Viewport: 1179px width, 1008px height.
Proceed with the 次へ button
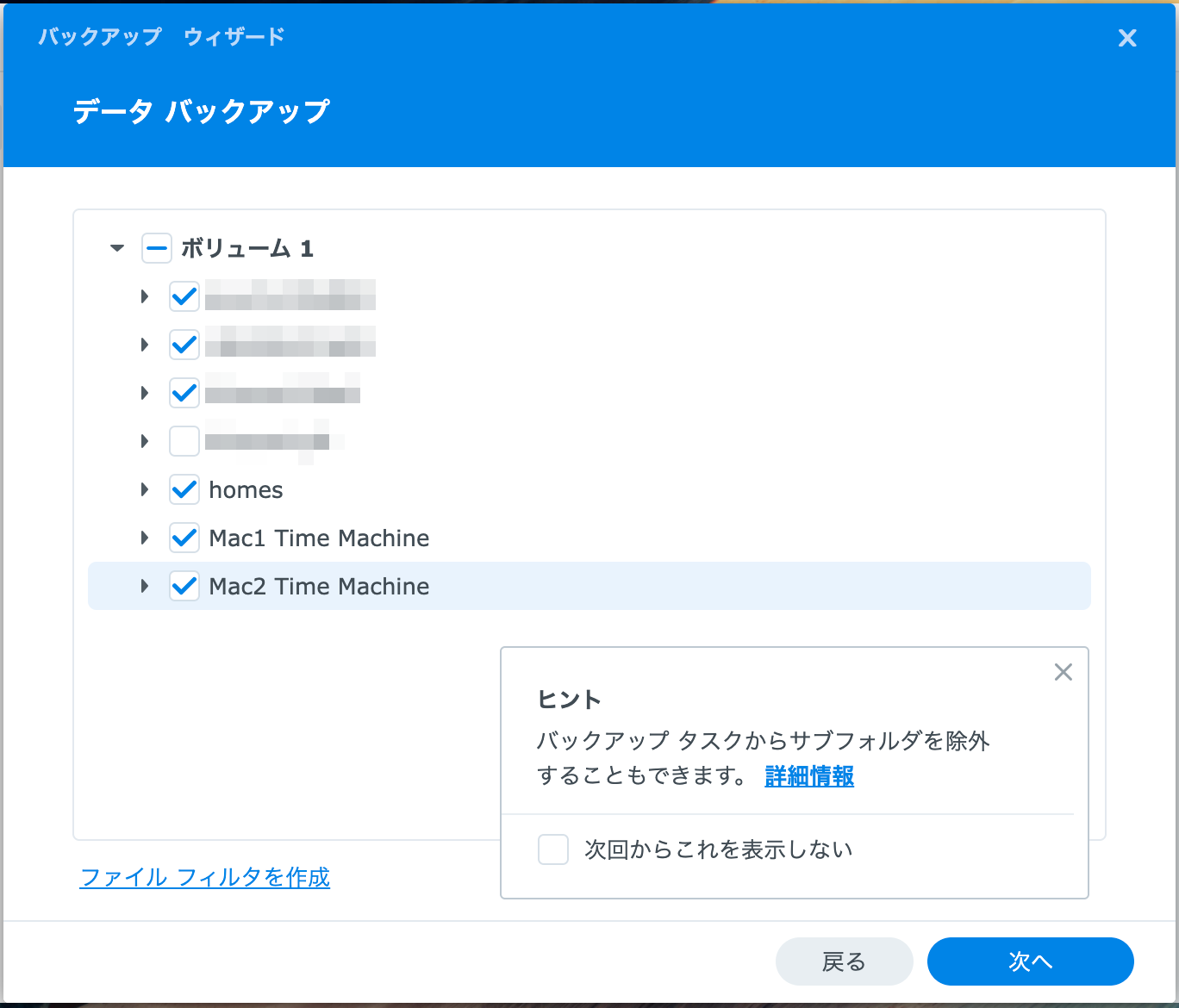1030,961
